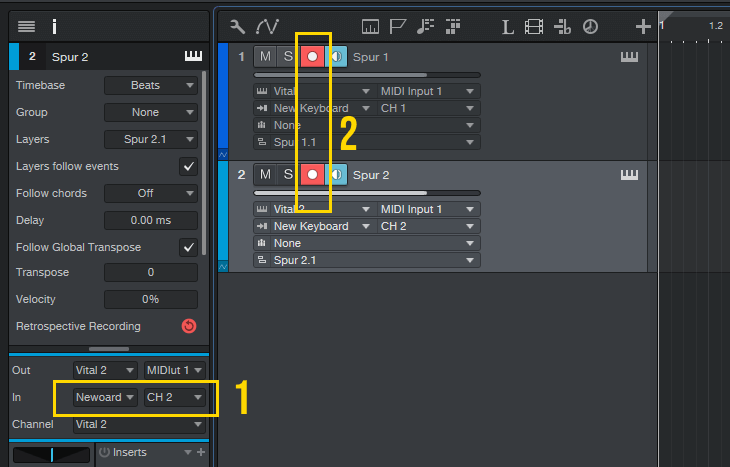
Task: Click the Retrospective Recording red icon
Action: (x=189, y=326)
